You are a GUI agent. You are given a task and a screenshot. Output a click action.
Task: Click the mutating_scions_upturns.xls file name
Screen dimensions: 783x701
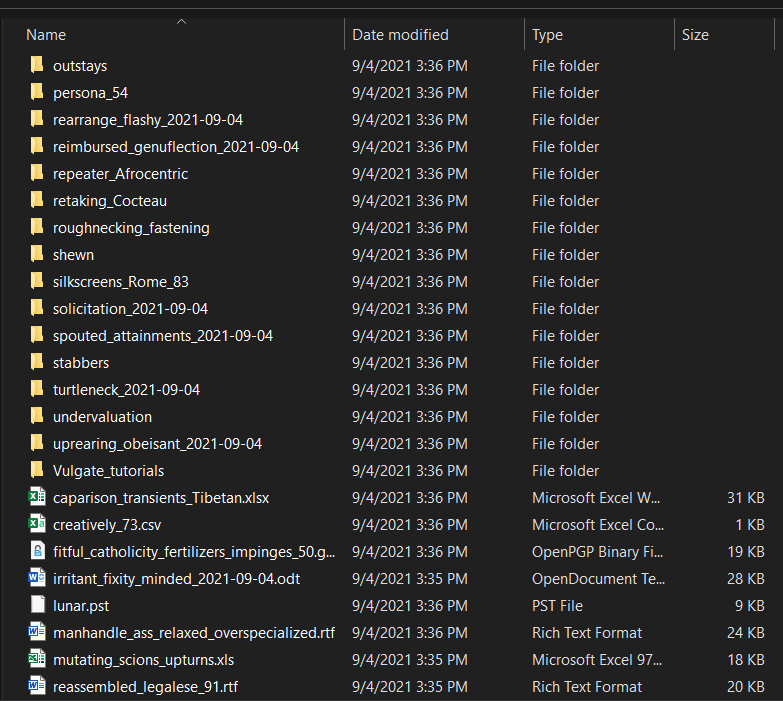pyautogui.click(x=143, y=660)
